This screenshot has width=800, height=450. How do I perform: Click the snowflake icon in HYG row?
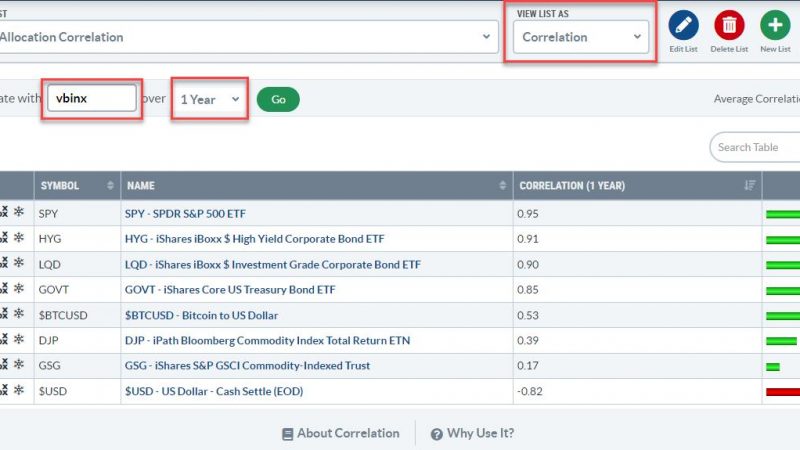click(19, 237)
